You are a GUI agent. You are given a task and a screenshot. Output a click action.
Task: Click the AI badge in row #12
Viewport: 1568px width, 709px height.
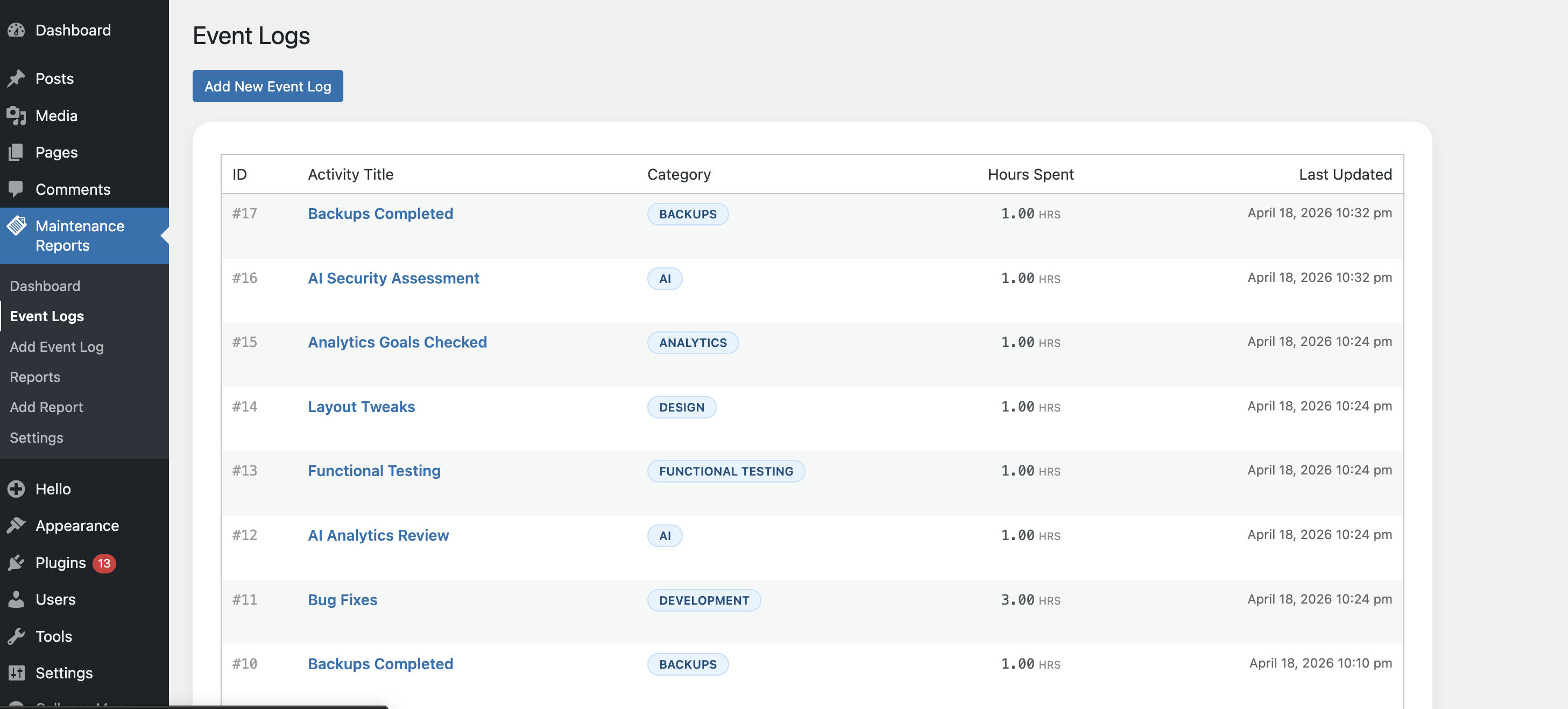(x=665, y=536)
